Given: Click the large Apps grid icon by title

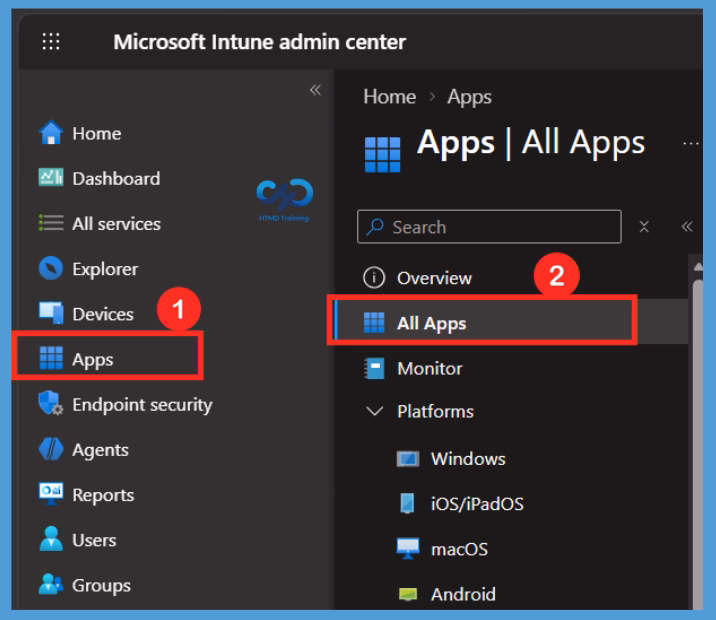Looking at the screenshot, I should pyautogui.click(x=383, y=155).
